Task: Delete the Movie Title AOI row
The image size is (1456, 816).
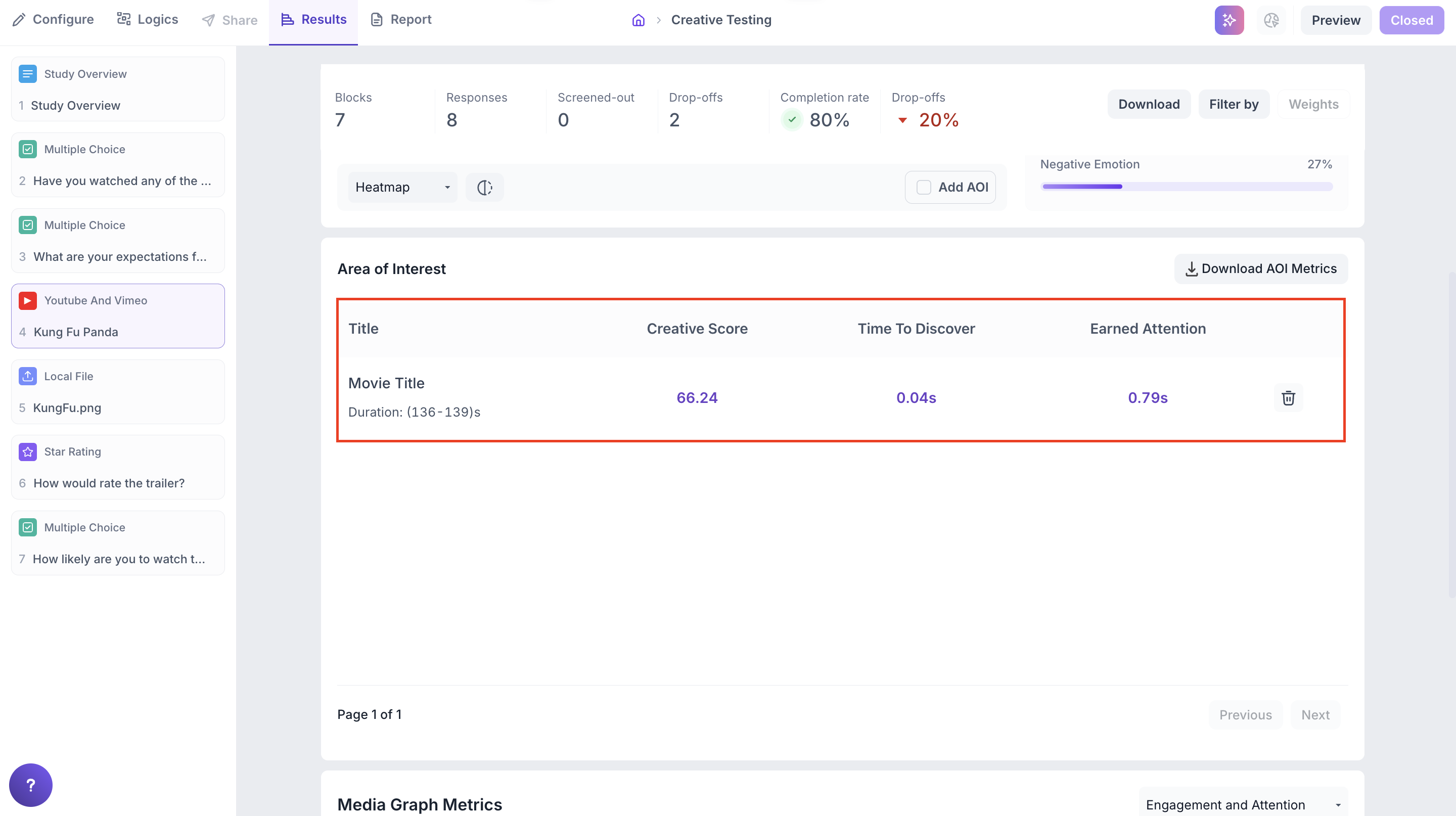Action: pyautogui.click(x=1288, y=398)
